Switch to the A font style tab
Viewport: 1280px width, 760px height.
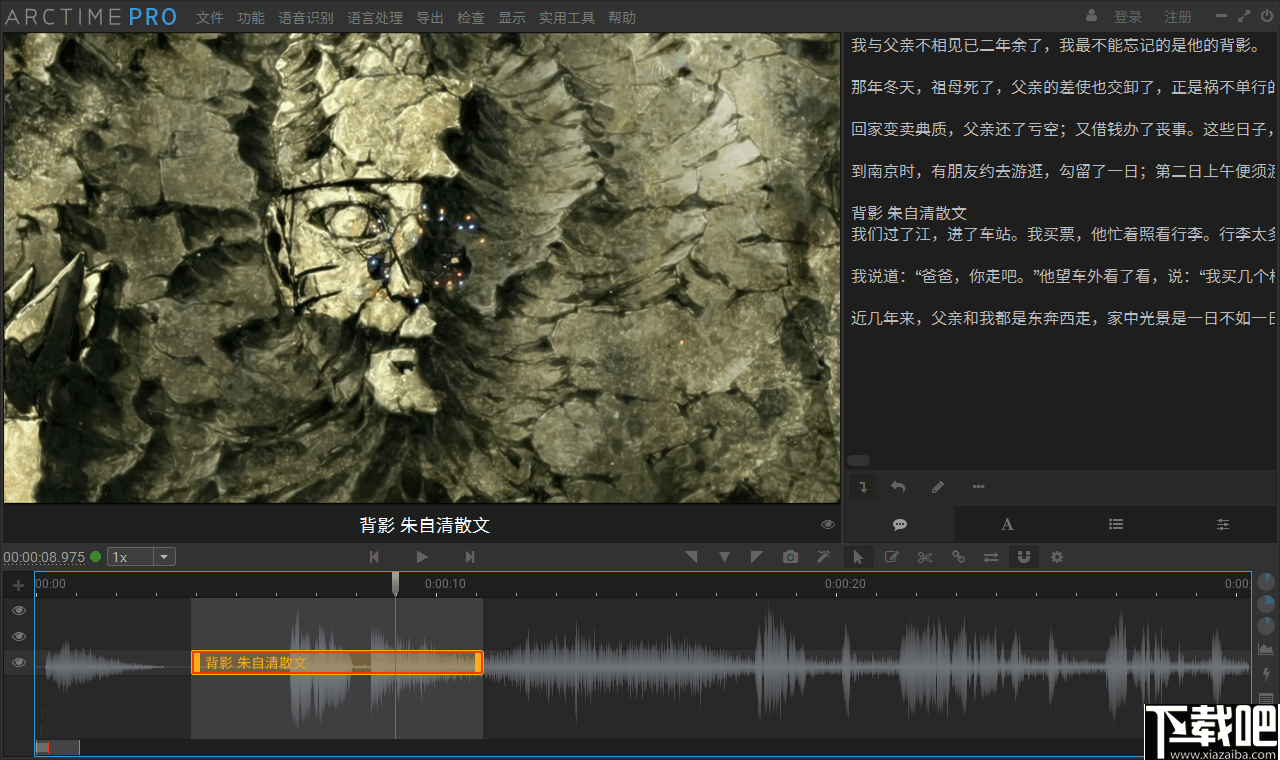(x=1007, y=524)
